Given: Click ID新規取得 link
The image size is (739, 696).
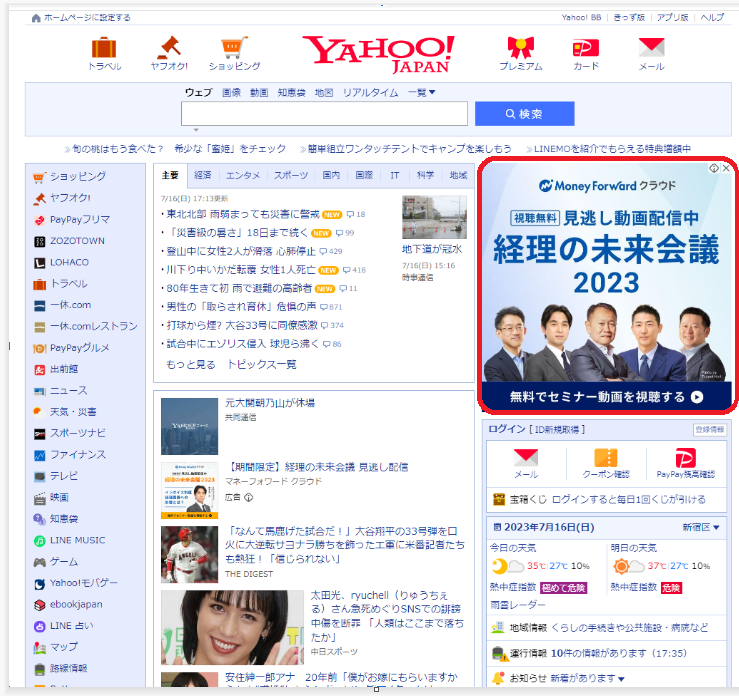Looking at the screenshot, I should coord(559,430).
